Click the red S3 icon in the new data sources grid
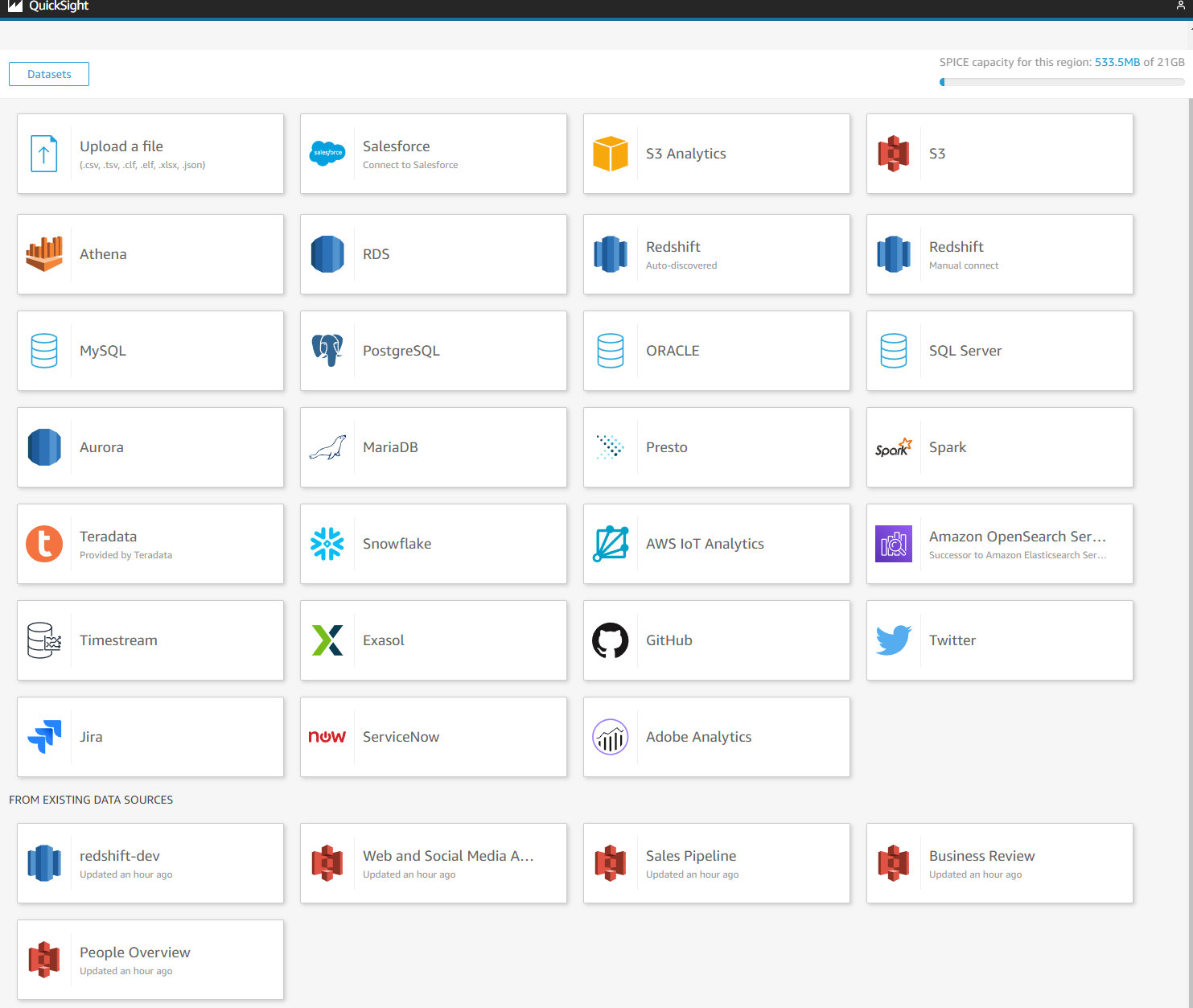This screenshot has width=1193, height=1008. 894,154
